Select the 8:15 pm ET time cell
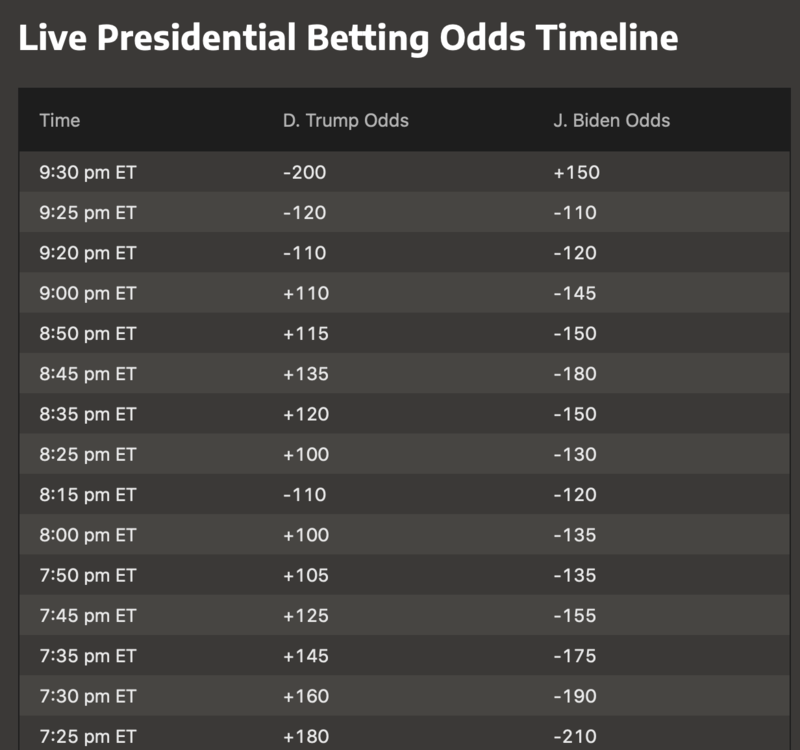The image size is (800, 750). [88, 495]
